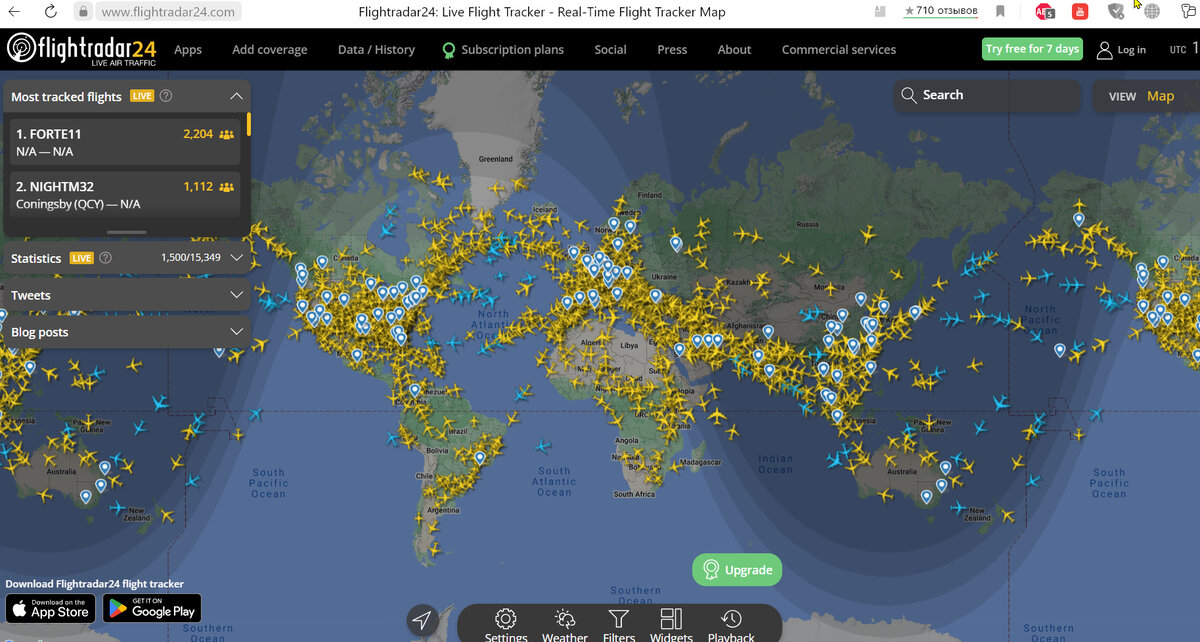This screenshot has width=1200, height=642.
Task: Click info icon beside Most tracked flights
Action: pos(166,96)
